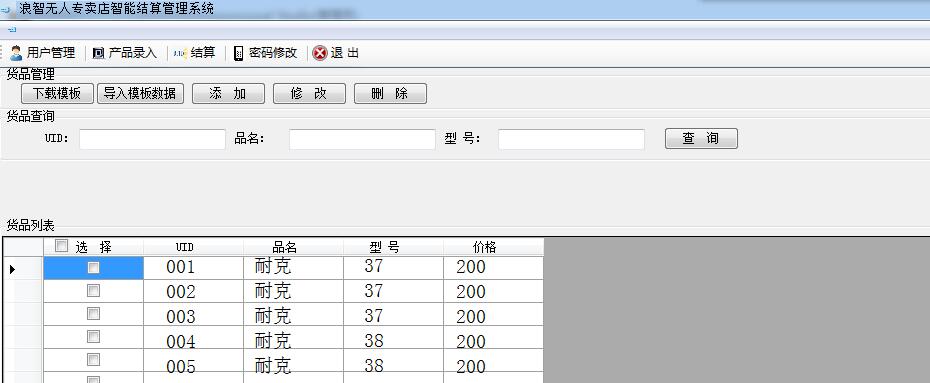Open 用户管理 user management toolbar item

pos(43,53)
